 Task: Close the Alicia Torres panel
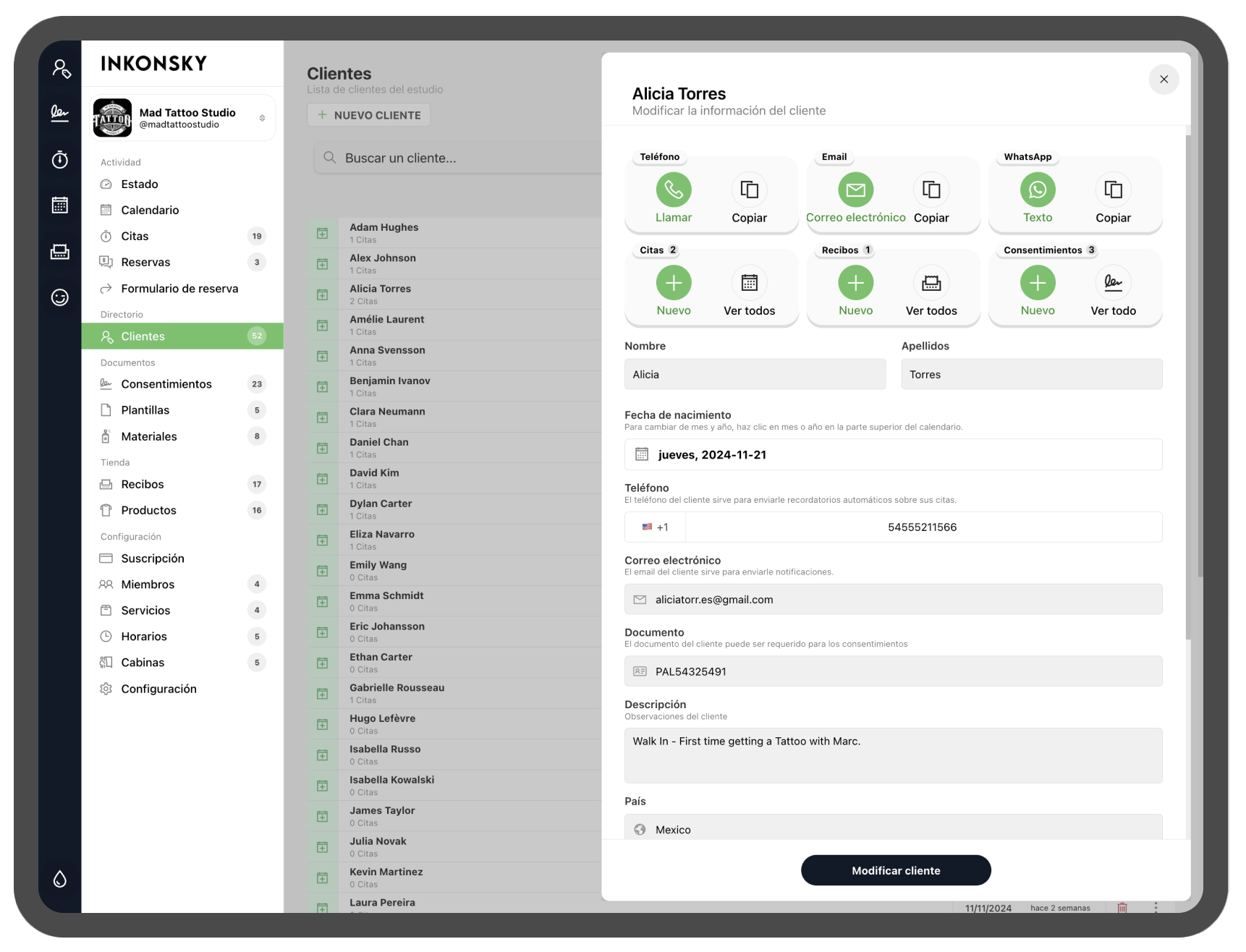[x=1164, y=80]
